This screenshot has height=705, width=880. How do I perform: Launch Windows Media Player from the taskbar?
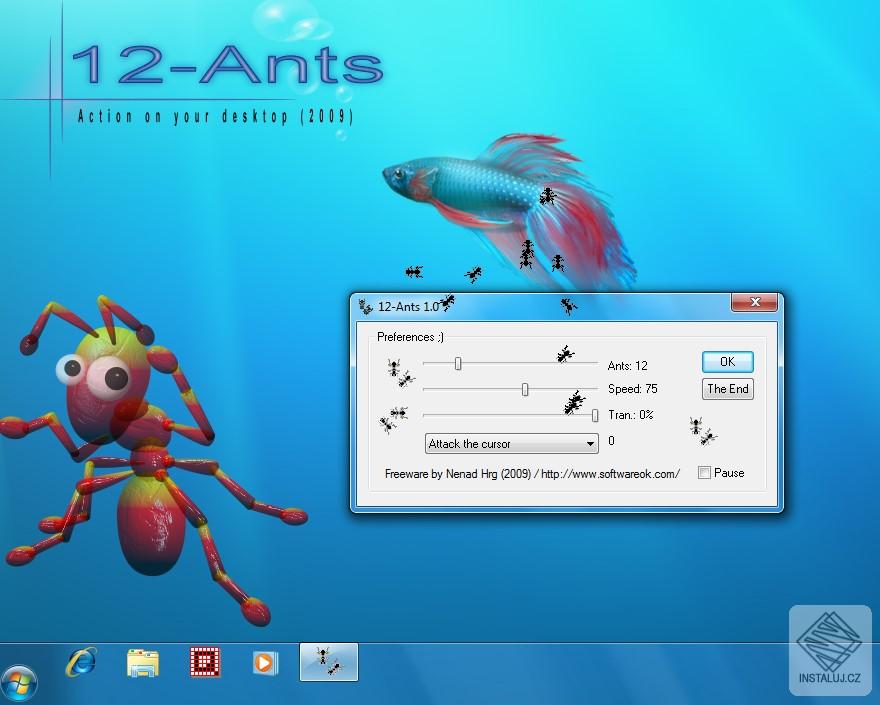coord(263,661)
